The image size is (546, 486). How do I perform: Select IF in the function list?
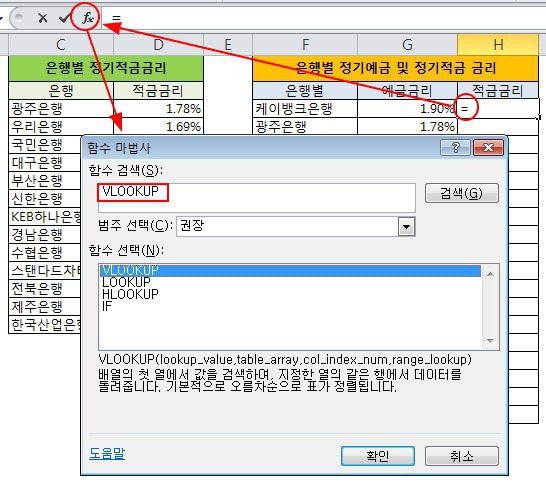[290, 306]
